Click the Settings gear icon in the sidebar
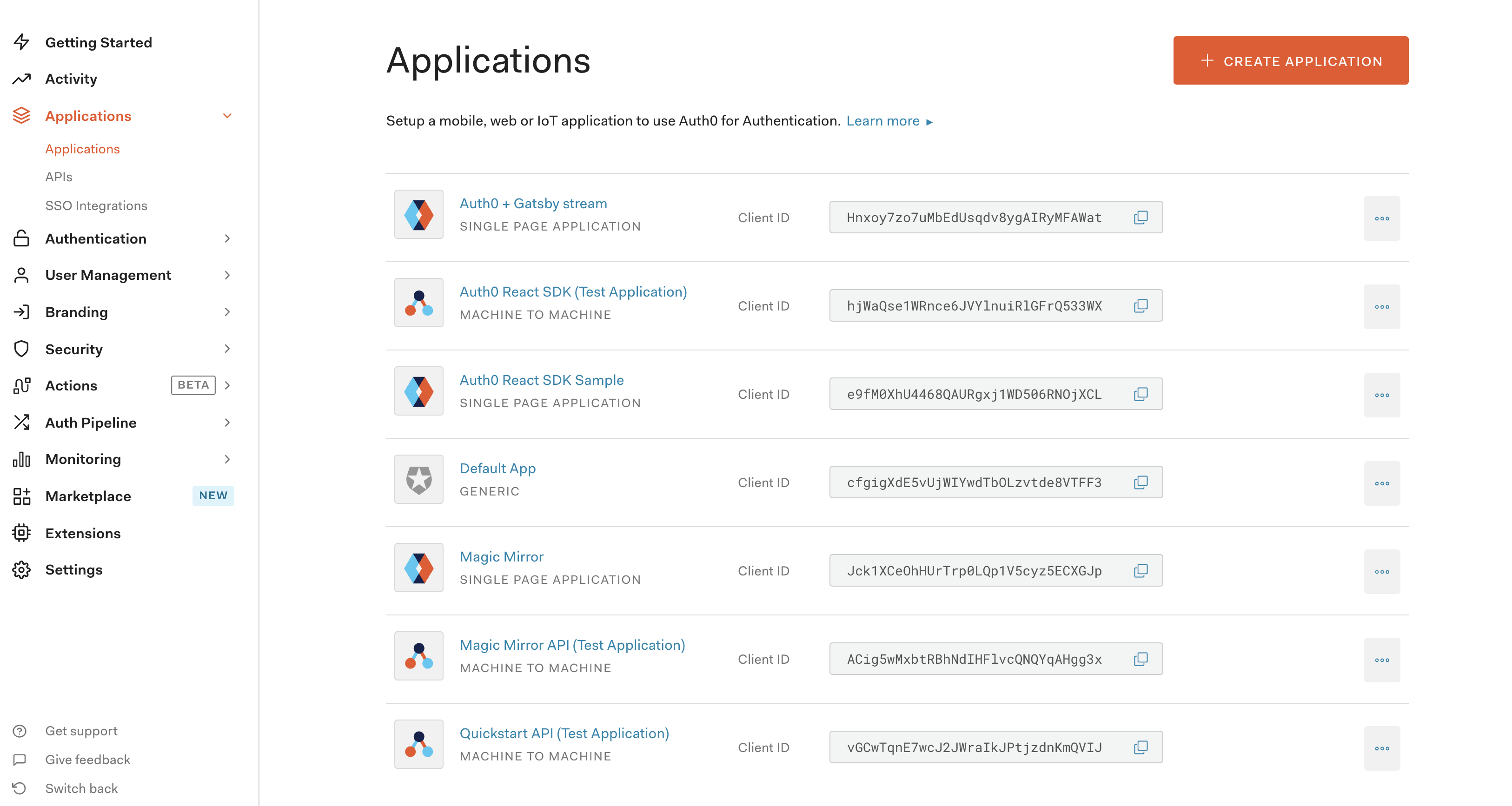The width and height of the screenshot is (1512, 806). tap(22, 569)
